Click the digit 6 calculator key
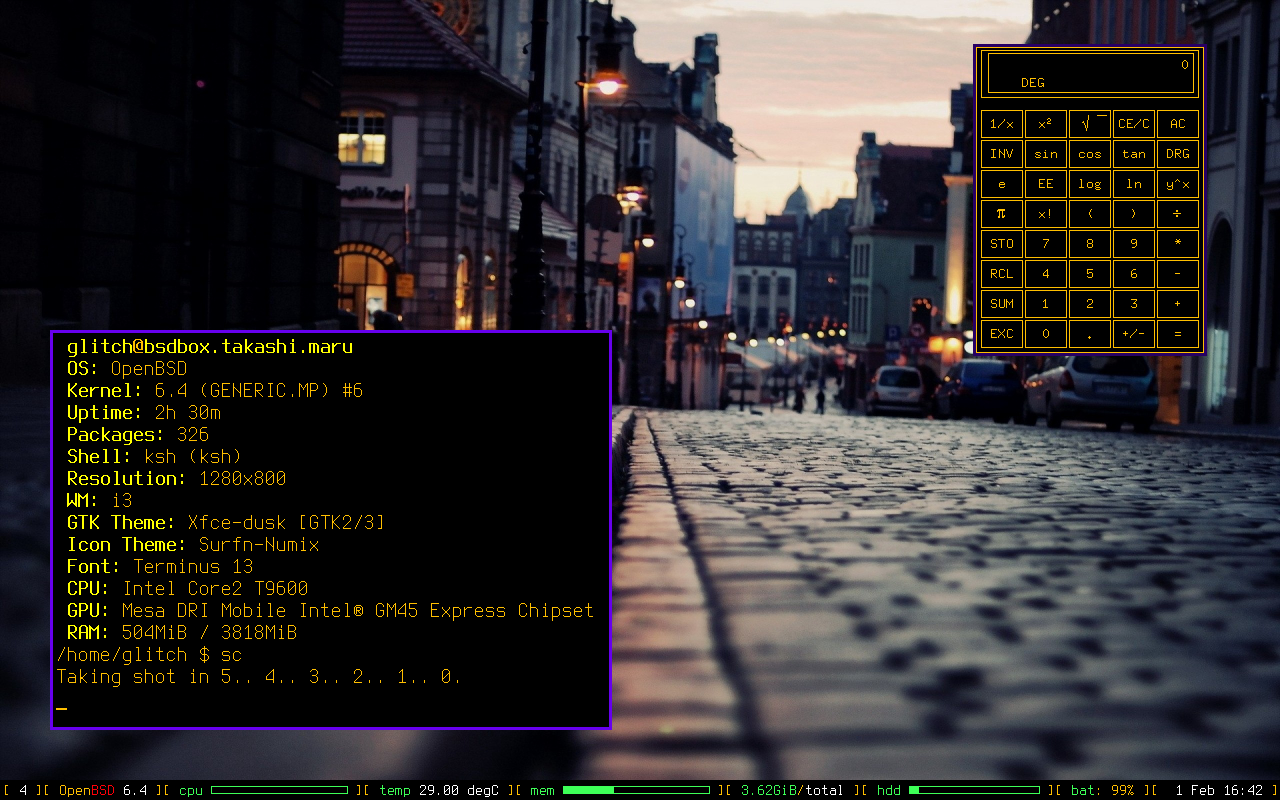The width and height of the screenshot is (1280, 800). (x=1134, y=274)
